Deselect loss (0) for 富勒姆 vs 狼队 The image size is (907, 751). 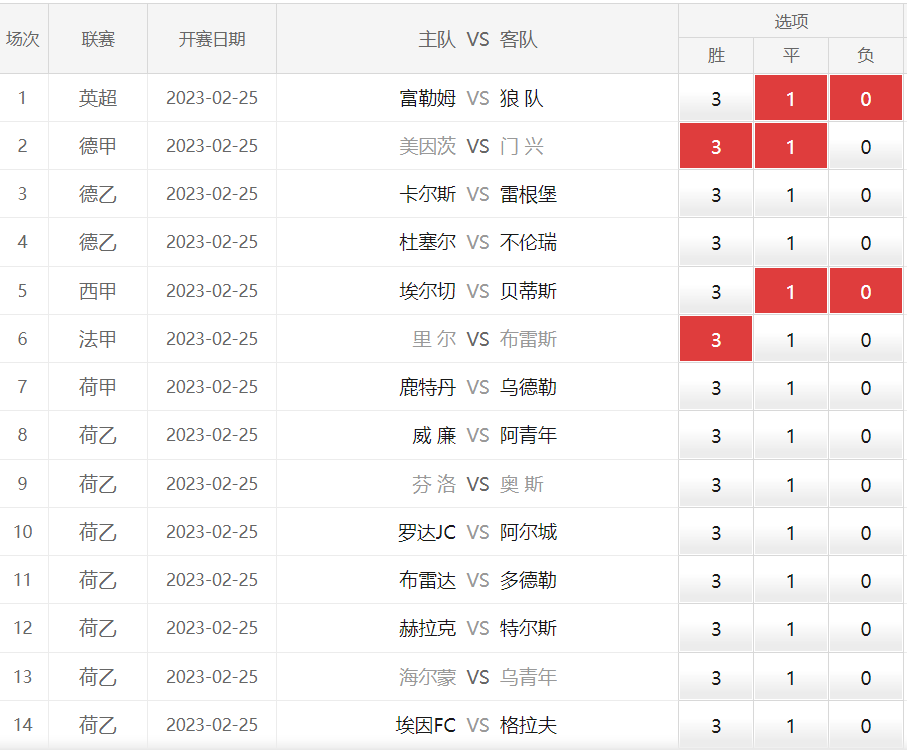(x=866, y=98)
